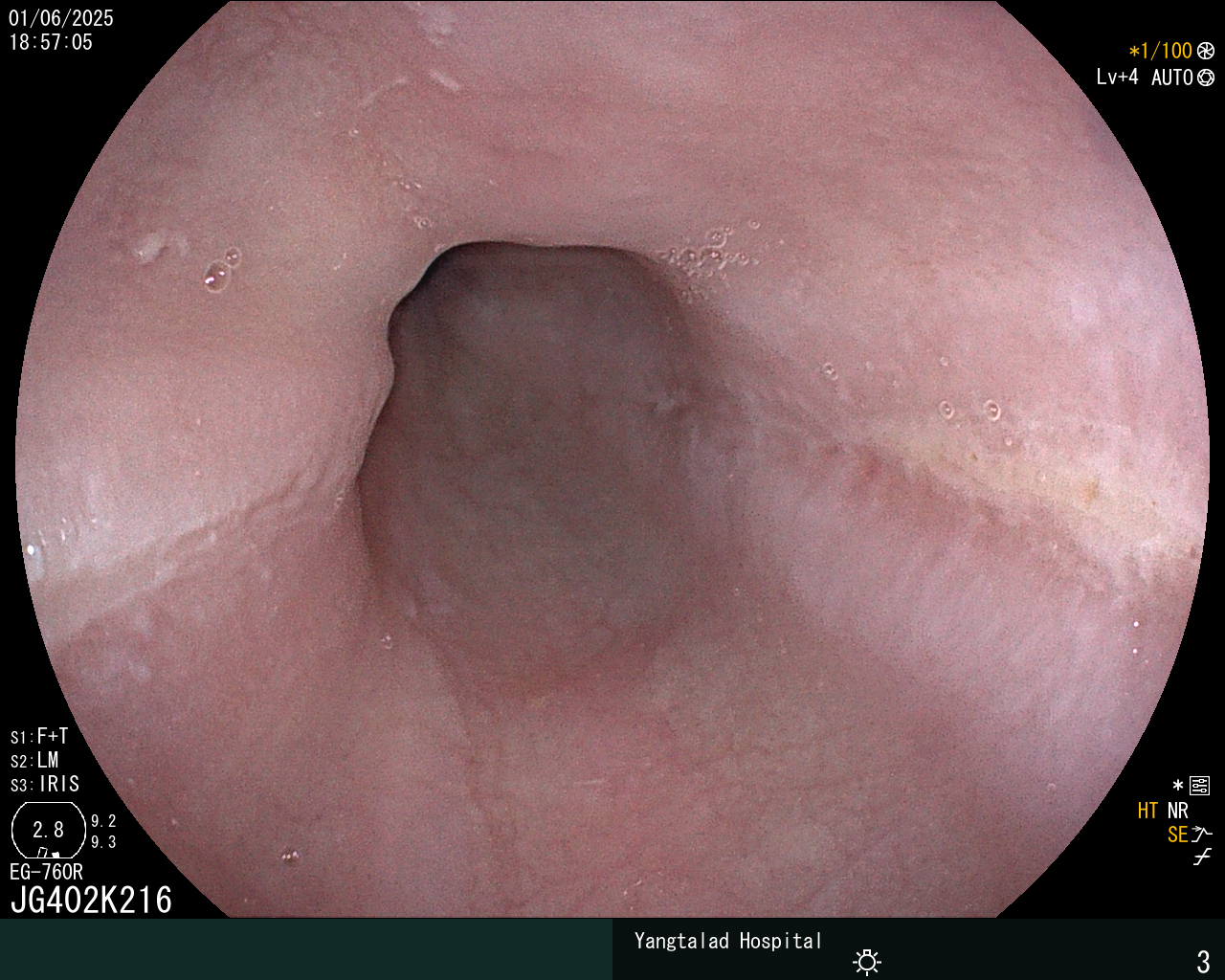
Task: Click the shutter value *1/100
Action: tap(1161, 52)
